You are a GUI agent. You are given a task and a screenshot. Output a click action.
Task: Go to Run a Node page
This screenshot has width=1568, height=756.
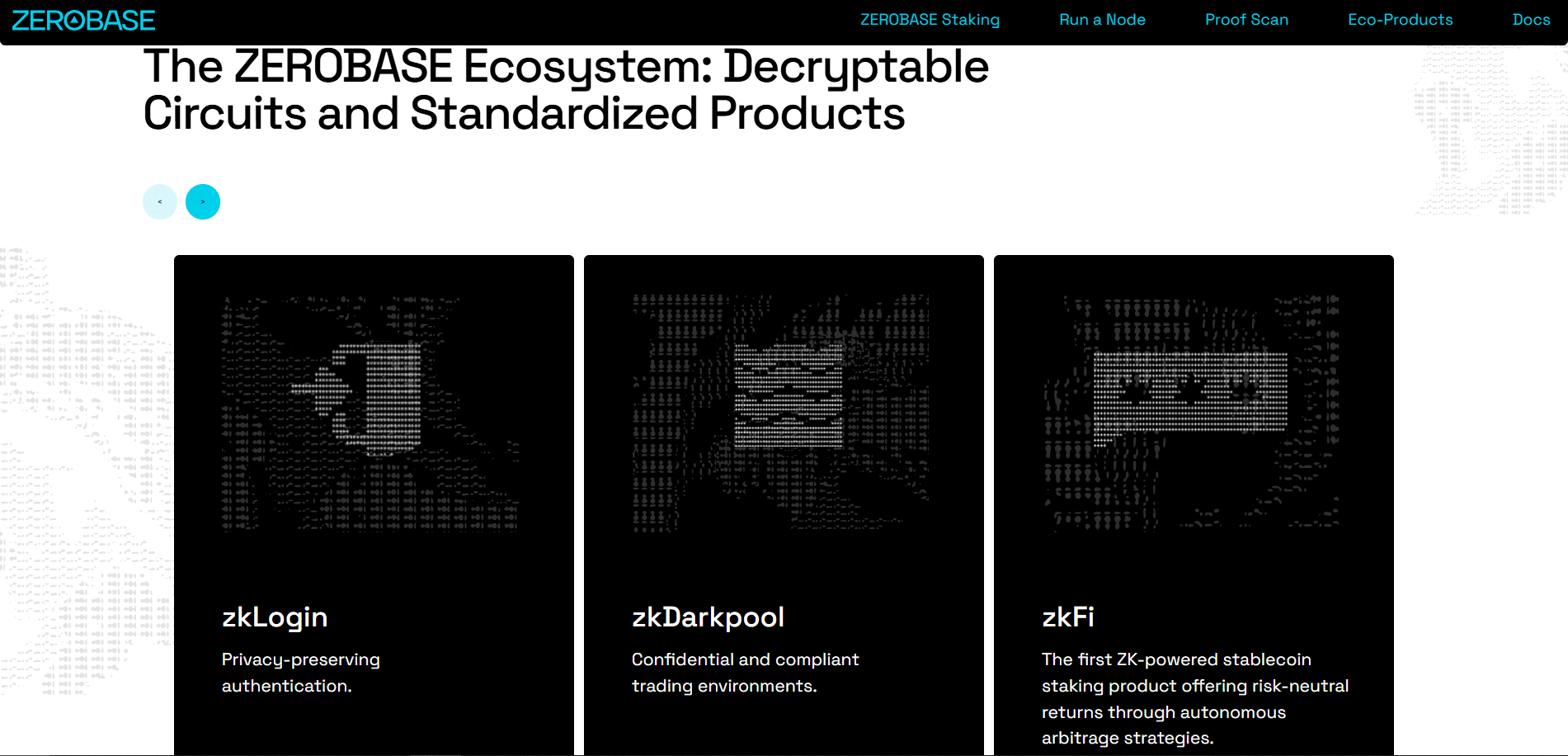(1102, 20)
